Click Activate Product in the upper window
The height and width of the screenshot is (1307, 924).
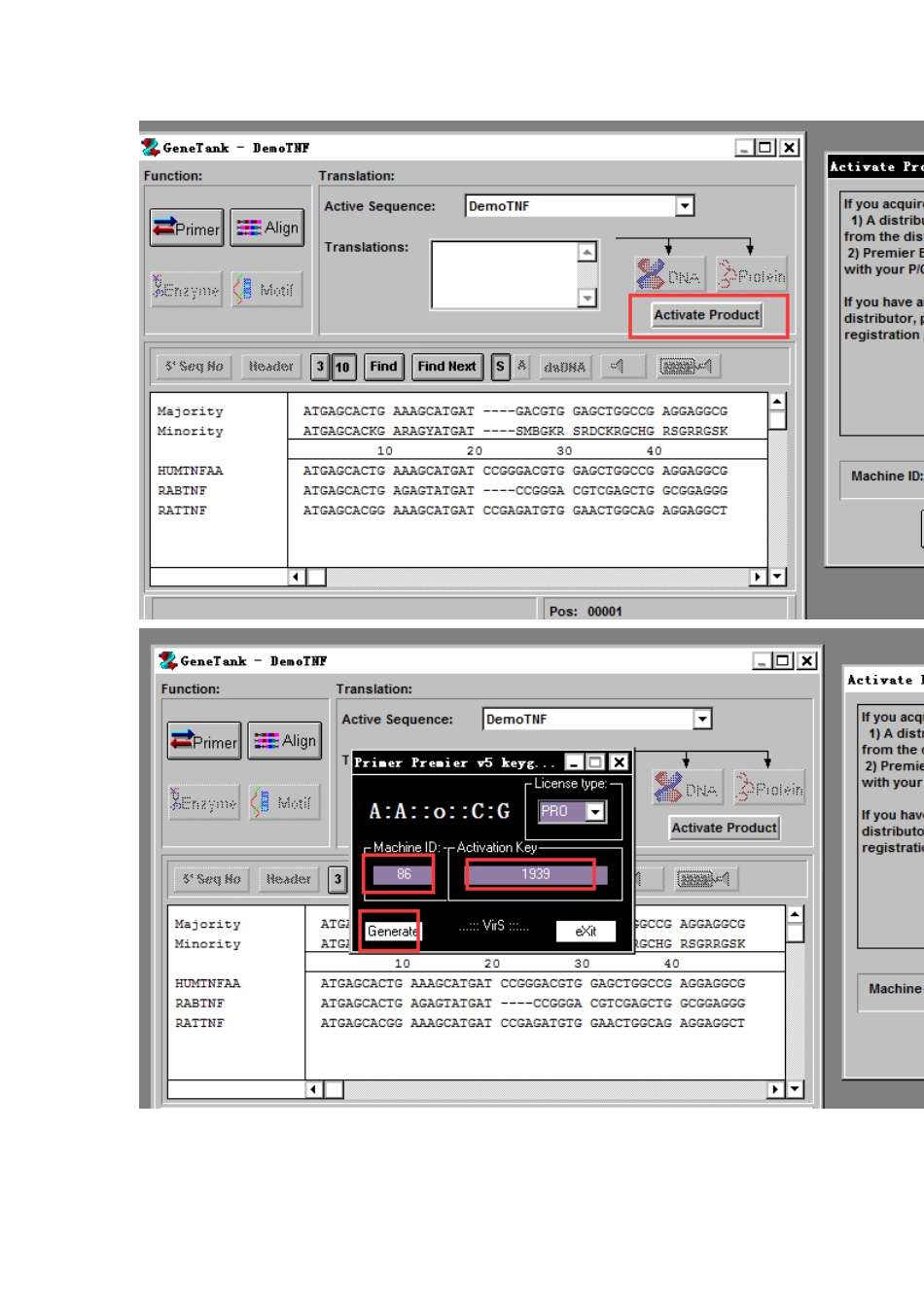(706, 315)
